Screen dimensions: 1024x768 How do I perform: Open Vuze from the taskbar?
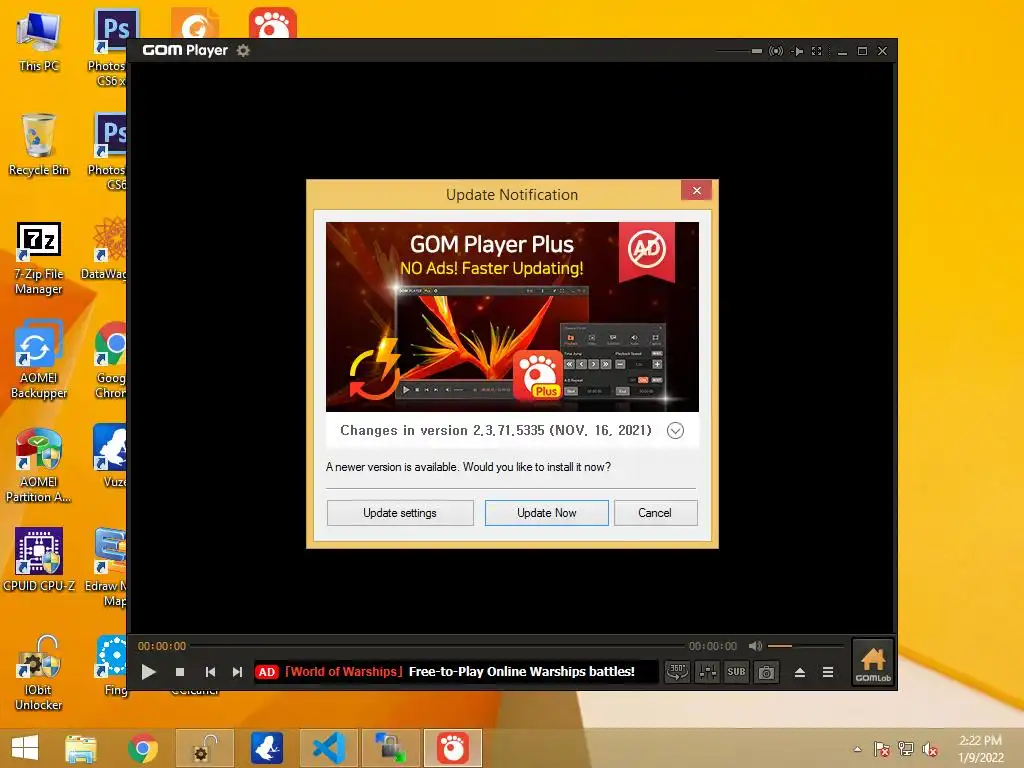click(x=267, y=748)
